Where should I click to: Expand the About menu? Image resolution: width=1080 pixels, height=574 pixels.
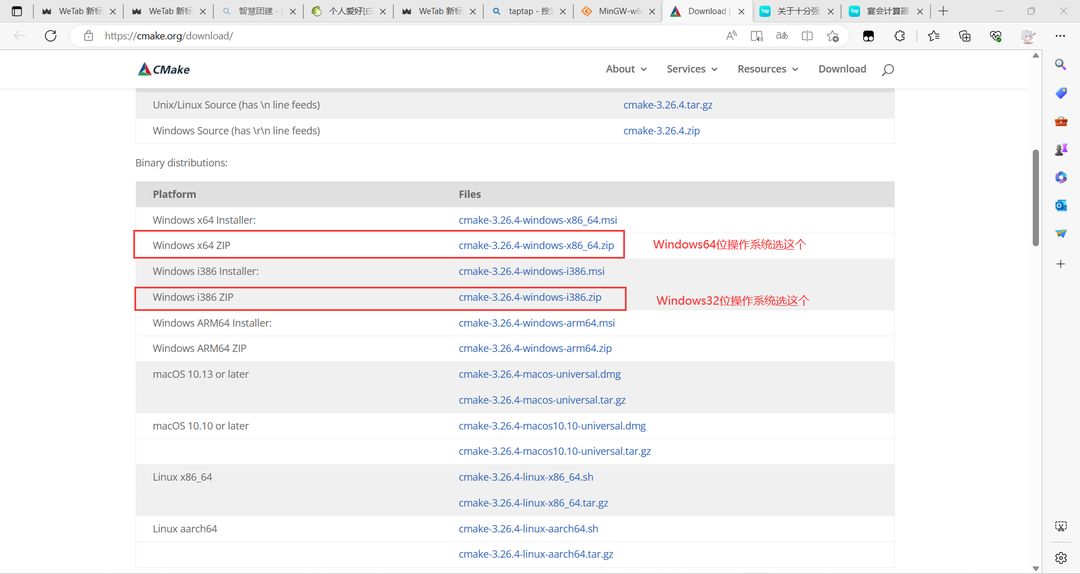(626, 69)
